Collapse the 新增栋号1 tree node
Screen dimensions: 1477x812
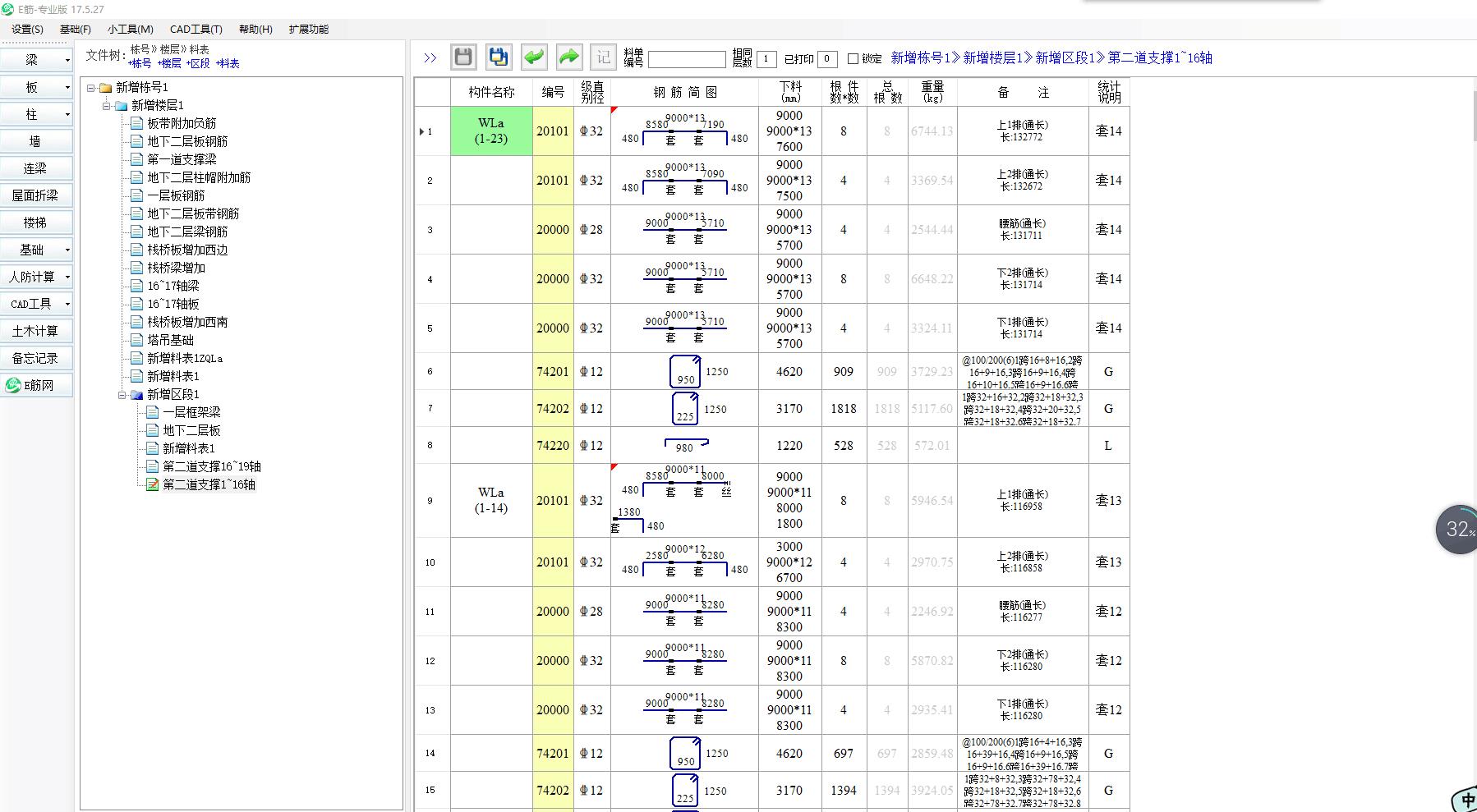(x=91, y=88)
